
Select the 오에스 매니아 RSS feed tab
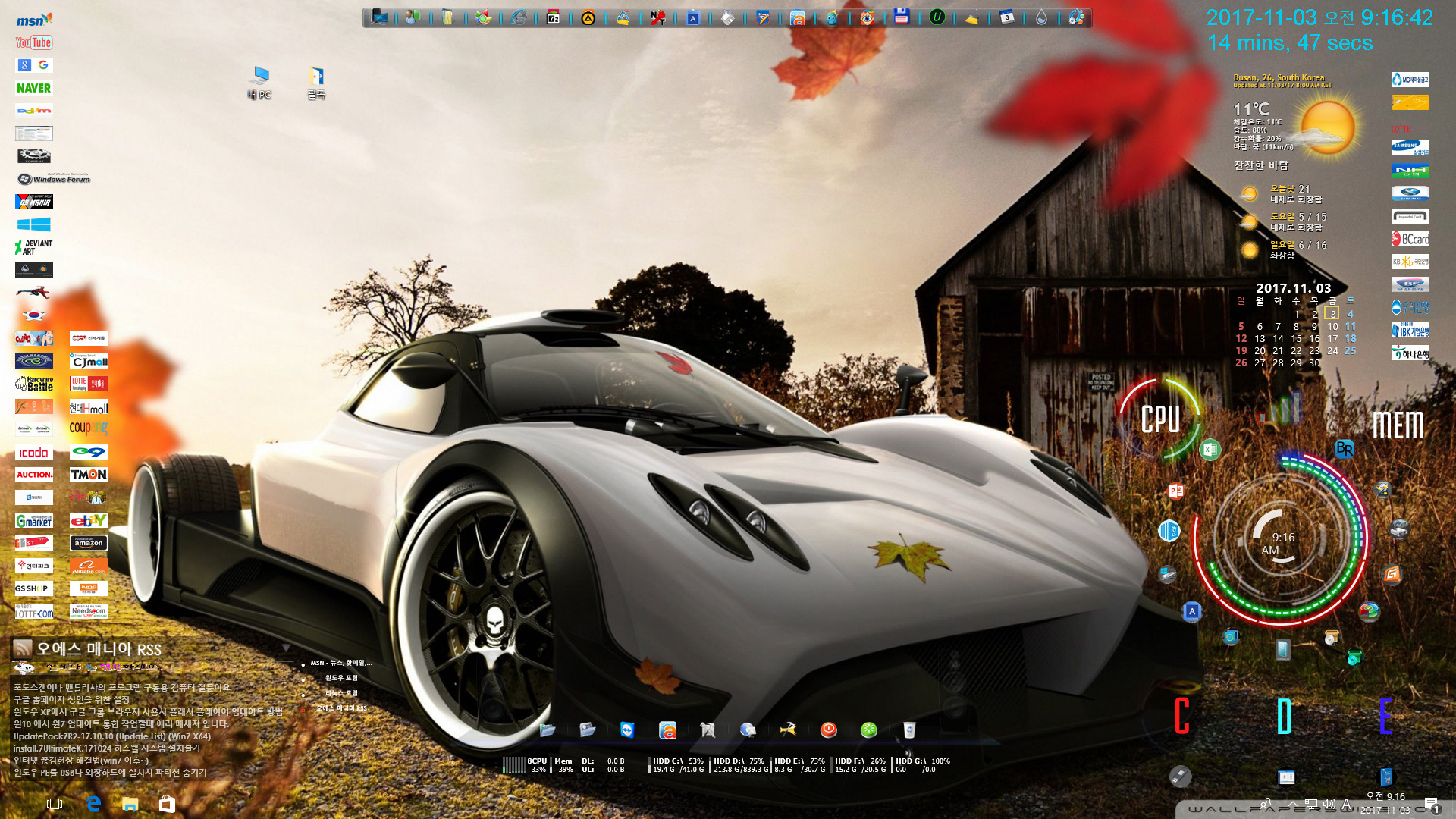click(x=341, y=708)
